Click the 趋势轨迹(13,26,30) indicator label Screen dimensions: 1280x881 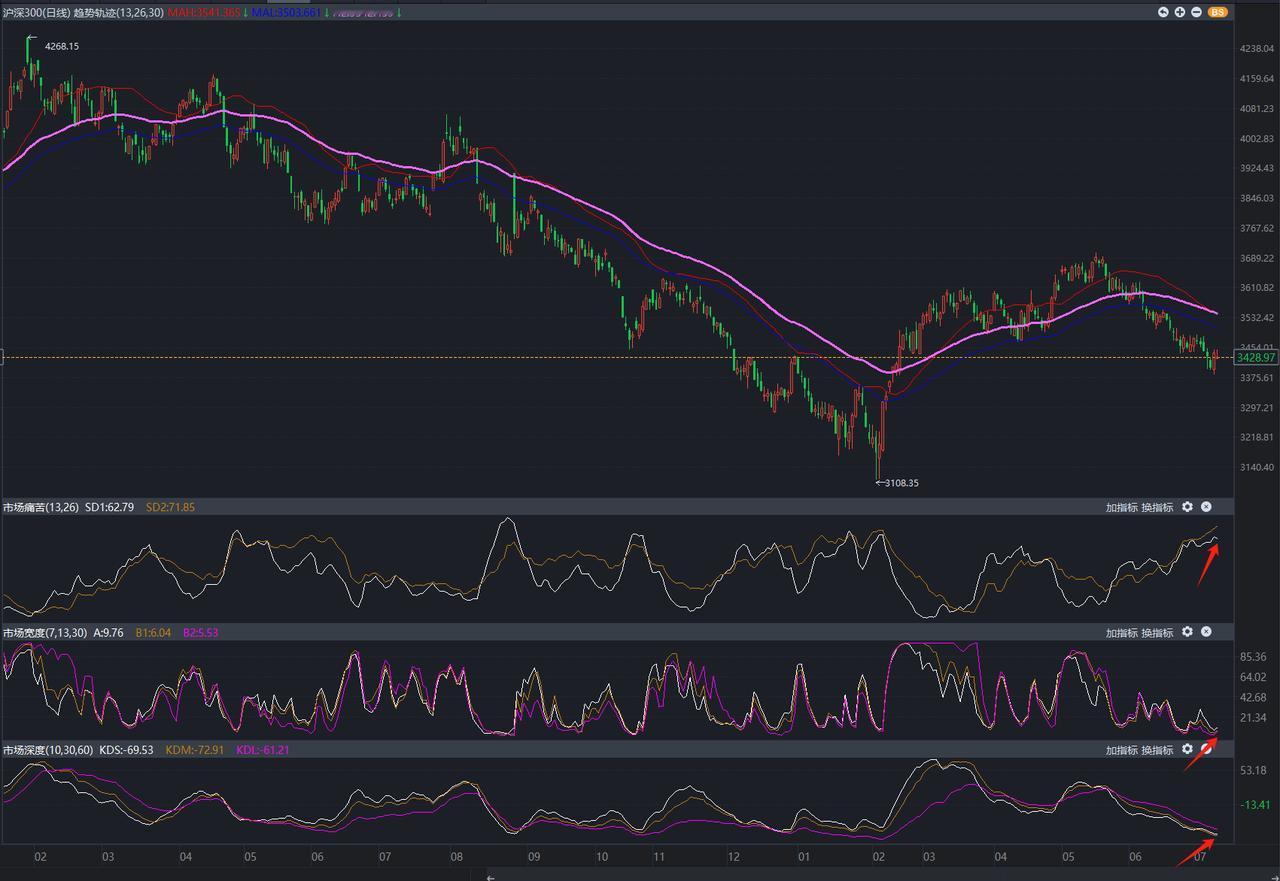click(x=118, y=12)
